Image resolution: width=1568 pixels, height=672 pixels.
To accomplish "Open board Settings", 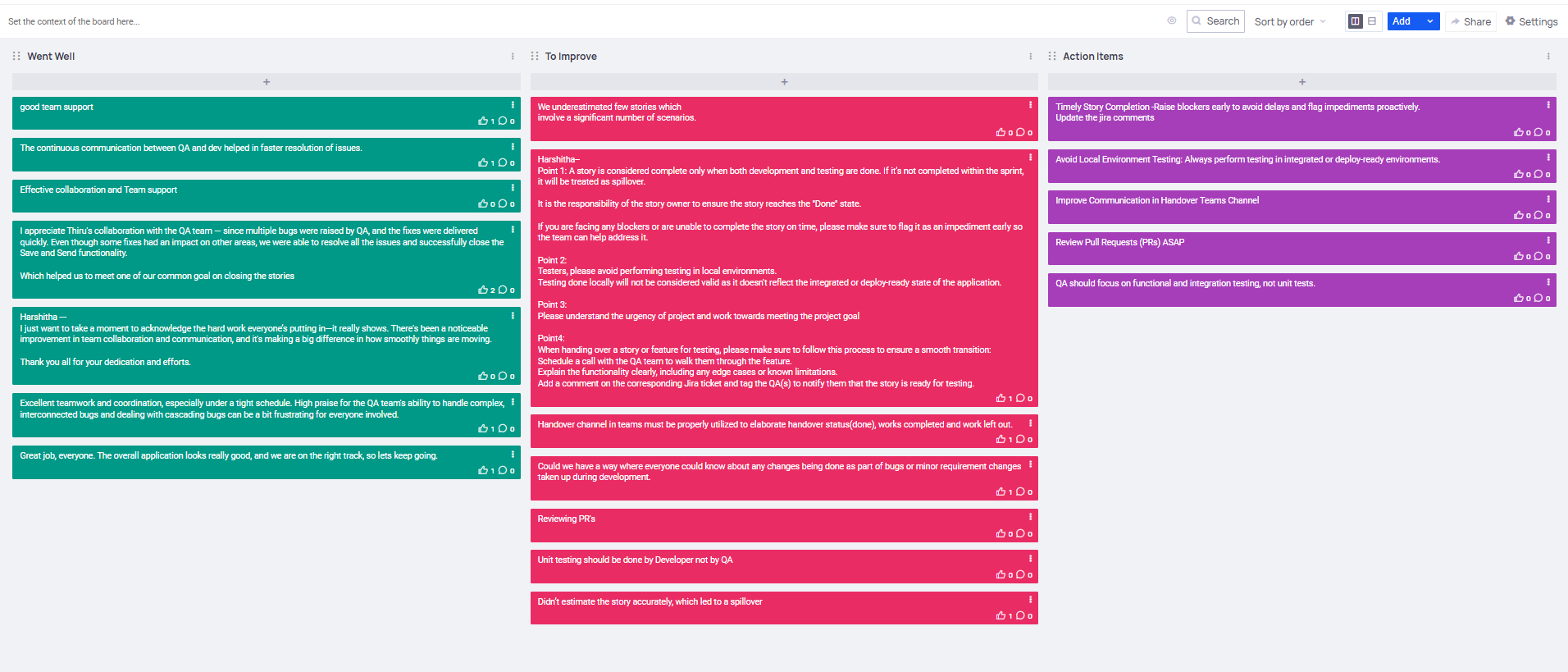I will [x=1531, y=21].
